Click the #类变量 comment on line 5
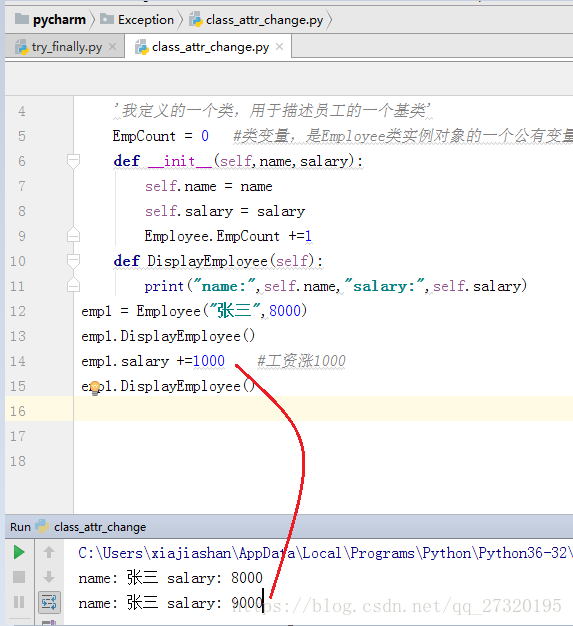 click(x=403, y=136)
